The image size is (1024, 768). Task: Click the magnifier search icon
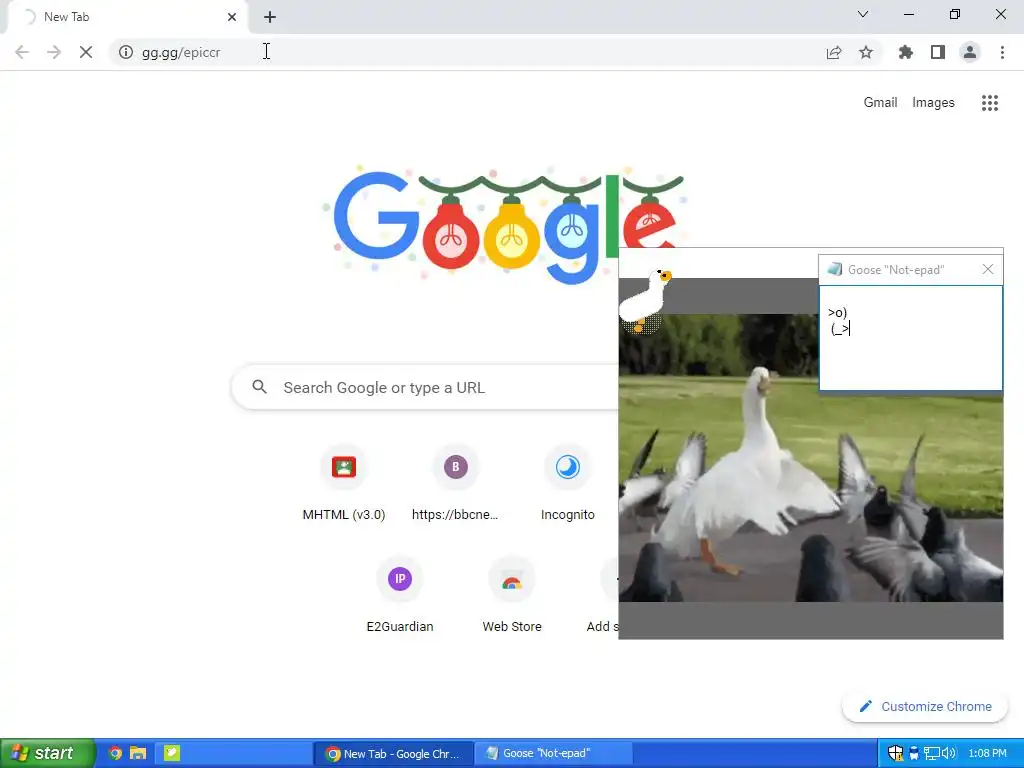[x=260, y=387]
